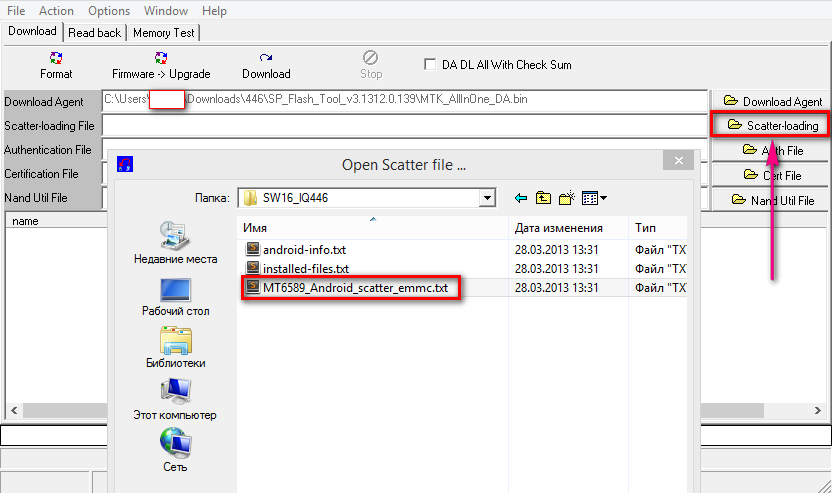This screenshot has height=493, width=832.
Task: Click the right scroll arrow in main window
Action: point(818,410)
